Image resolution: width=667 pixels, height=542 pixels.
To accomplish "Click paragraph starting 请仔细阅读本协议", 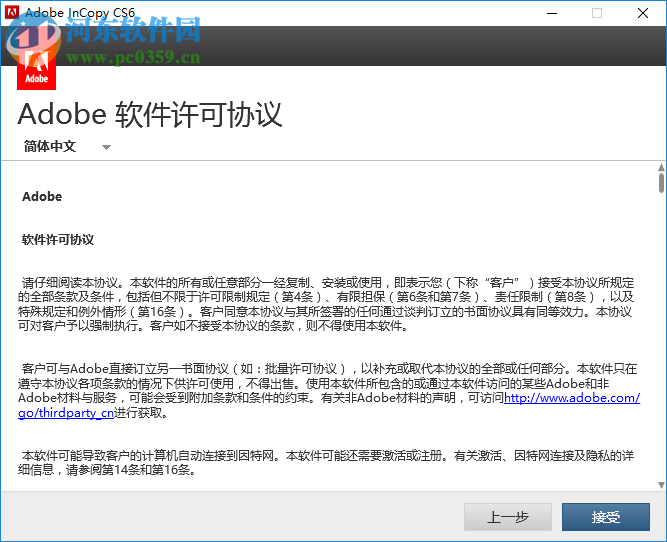I will tap(326, 304).
